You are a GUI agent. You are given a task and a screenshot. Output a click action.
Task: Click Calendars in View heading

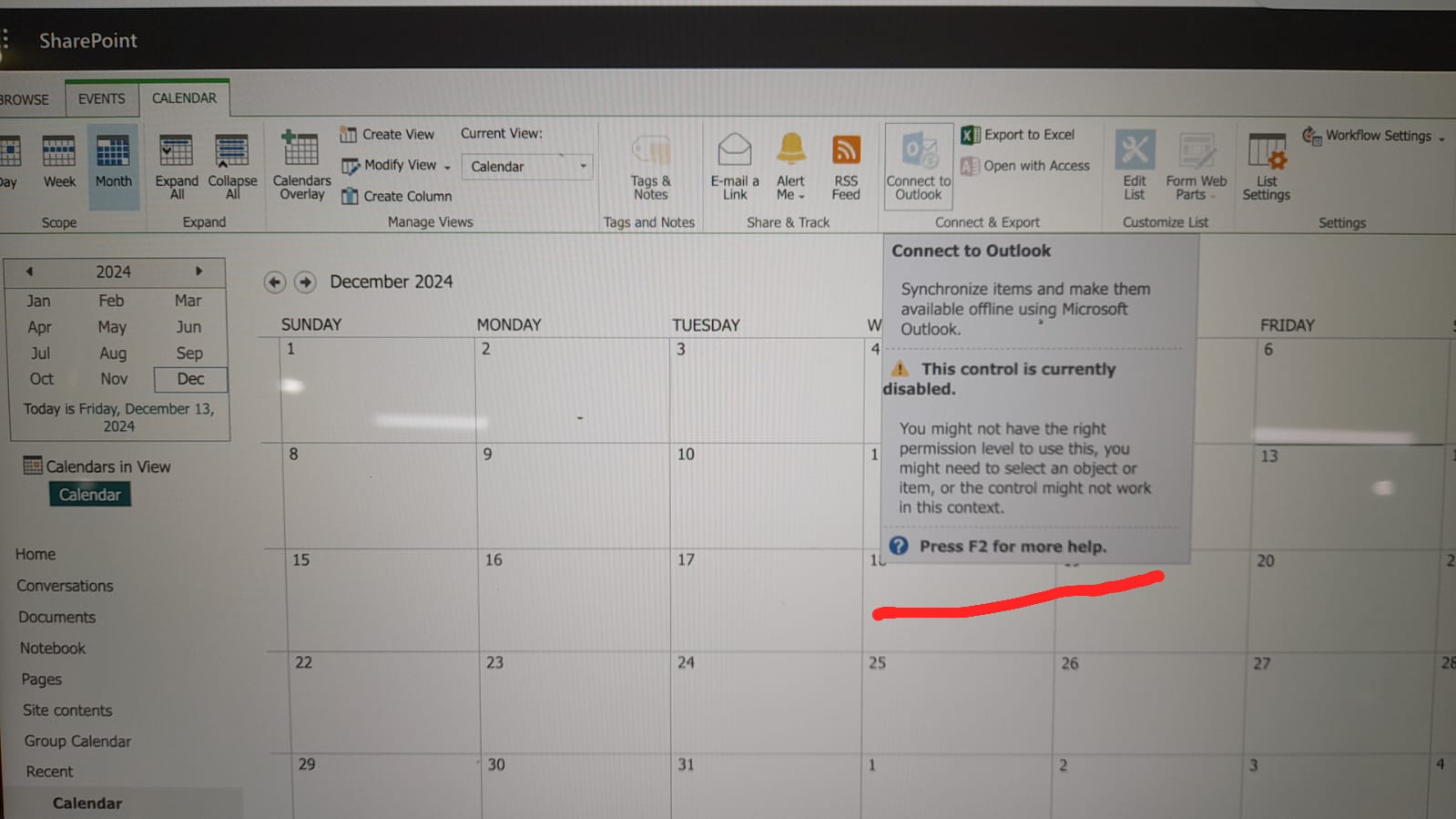(x=108, y=466)
